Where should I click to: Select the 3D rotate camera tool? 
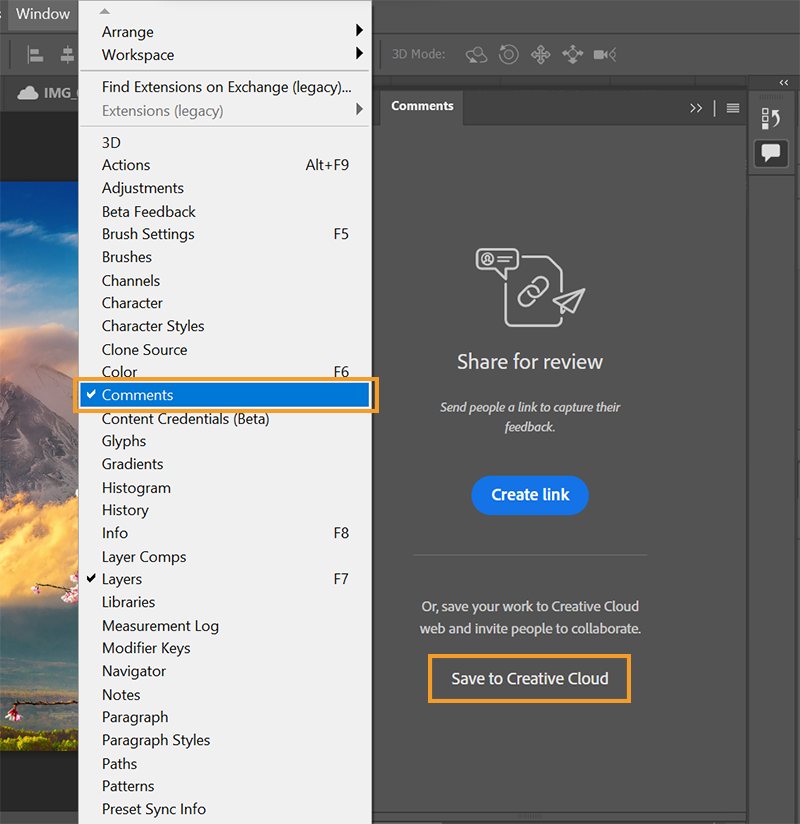coord(477,55)
